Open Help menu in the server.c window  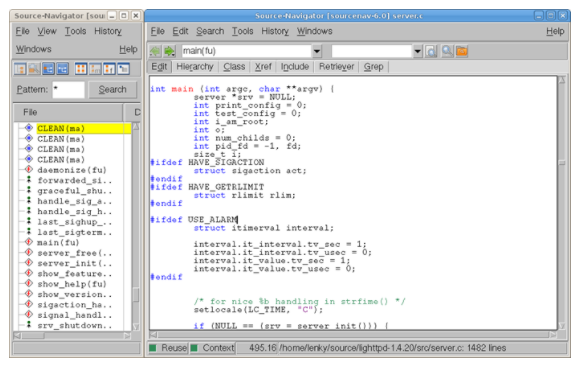(x=555, y=31)
